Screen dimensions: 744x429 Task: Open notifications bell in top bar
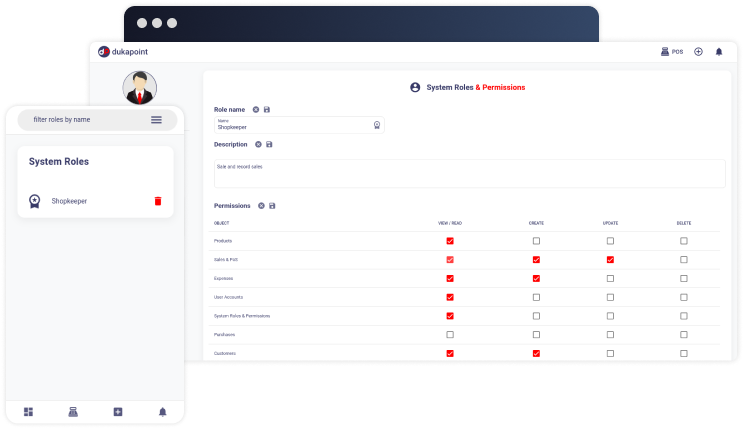coord(719,52)
